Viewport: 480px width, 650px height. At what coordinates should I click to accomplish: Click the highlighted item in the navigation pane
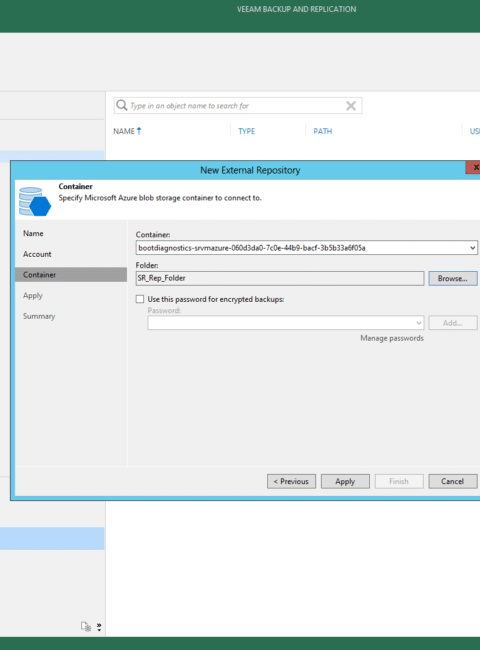point(52,538)
